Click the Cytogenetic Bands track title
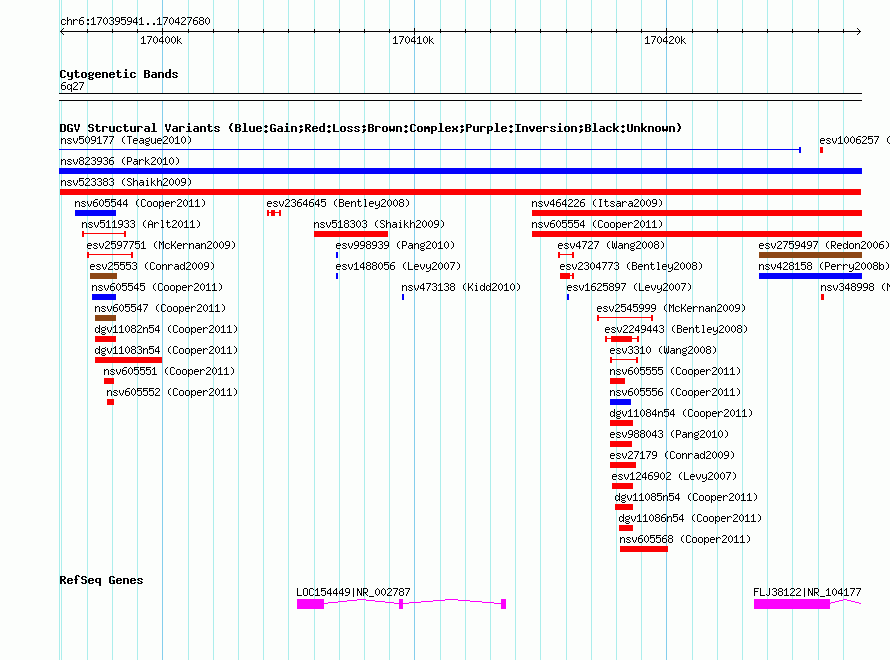Viewport: 890px width, 660px height. (119, 74)
